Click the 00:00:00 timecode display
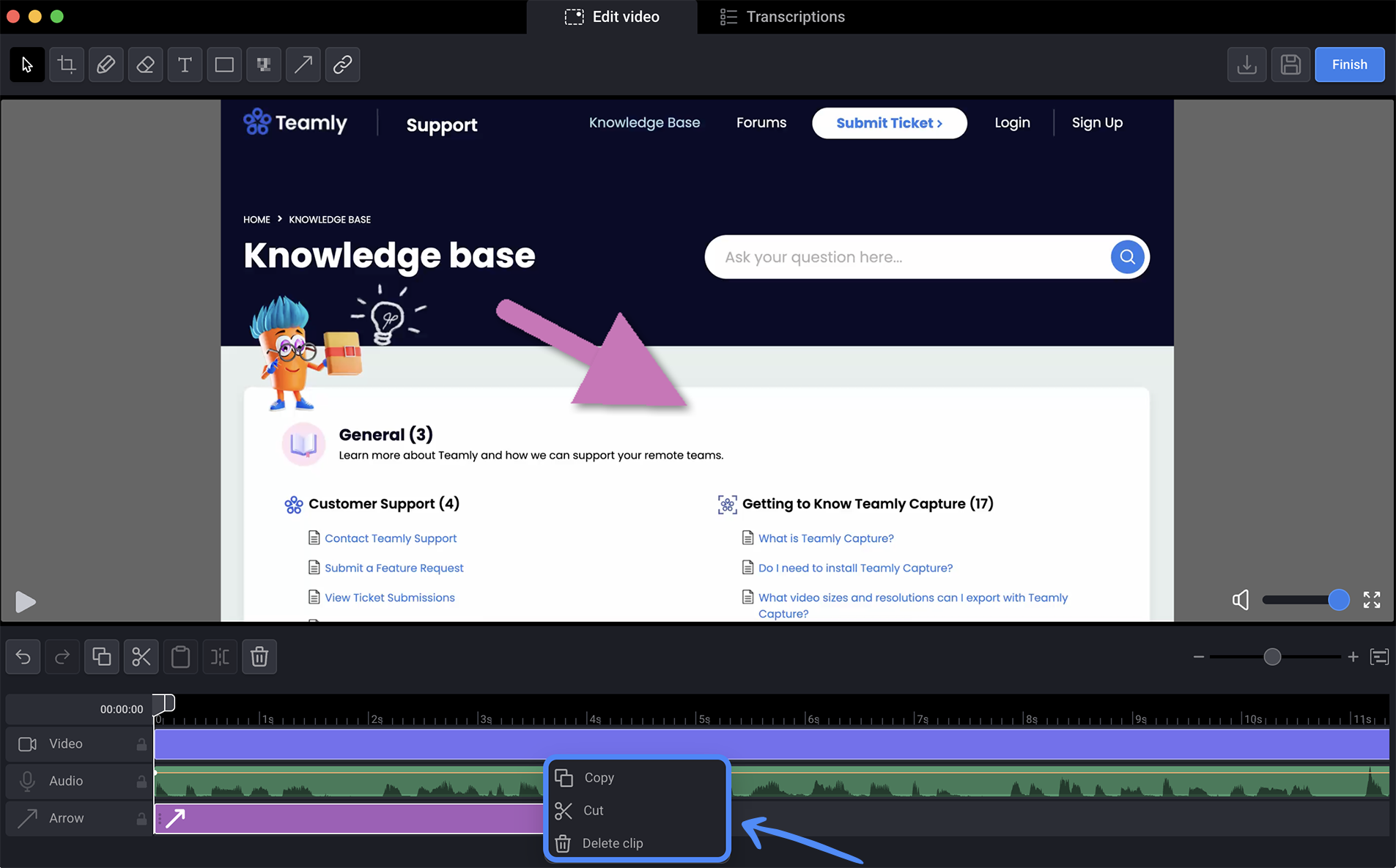The width and height of the screenshot is (1396, 868). (x=122, y=709)
